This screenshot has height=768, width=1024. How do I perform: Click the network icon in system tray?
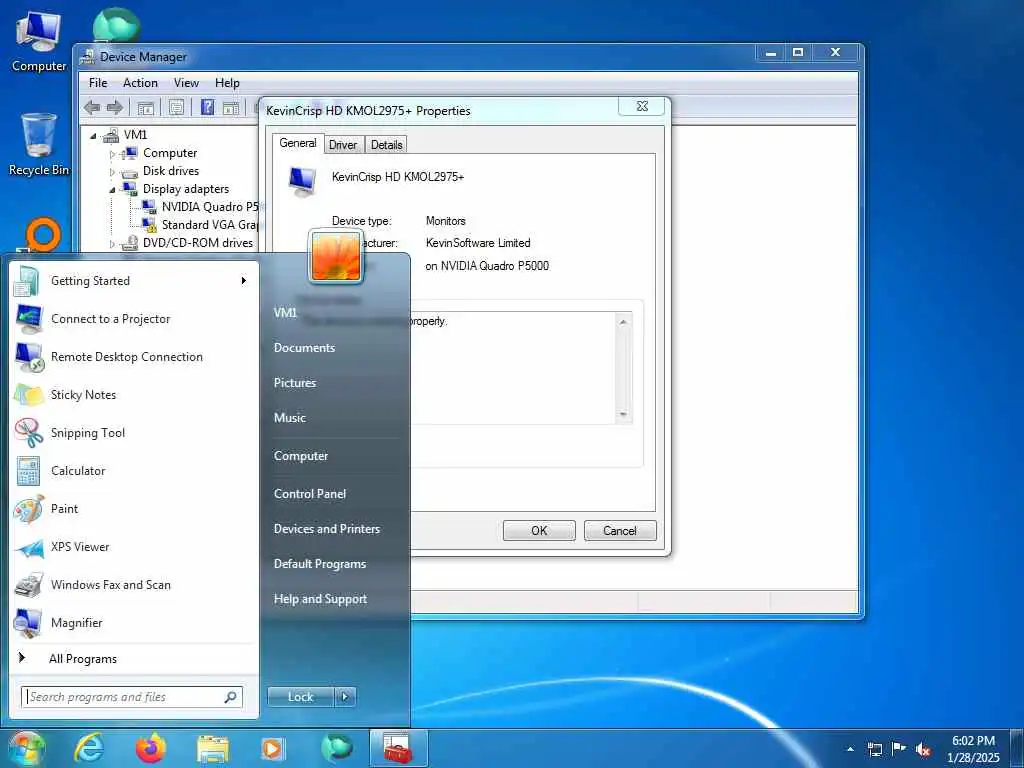tap(875, 749)
